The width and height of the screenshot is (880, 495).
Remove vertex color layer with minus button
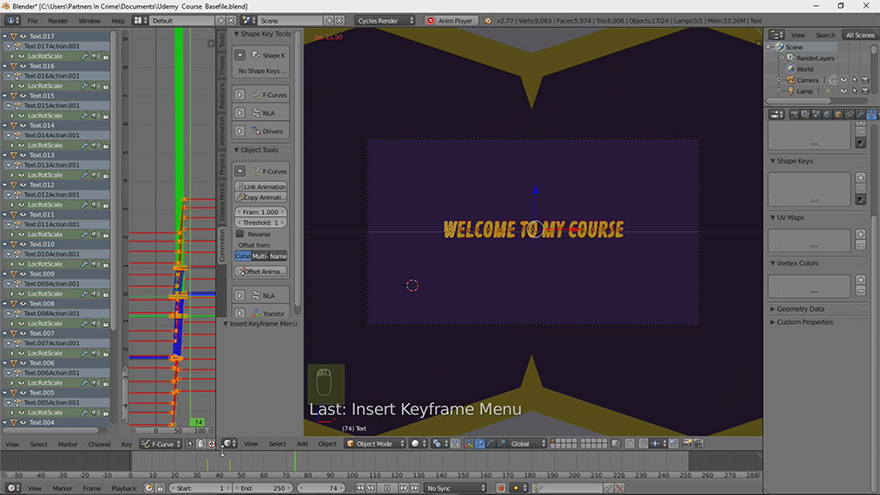click(861, 291)
